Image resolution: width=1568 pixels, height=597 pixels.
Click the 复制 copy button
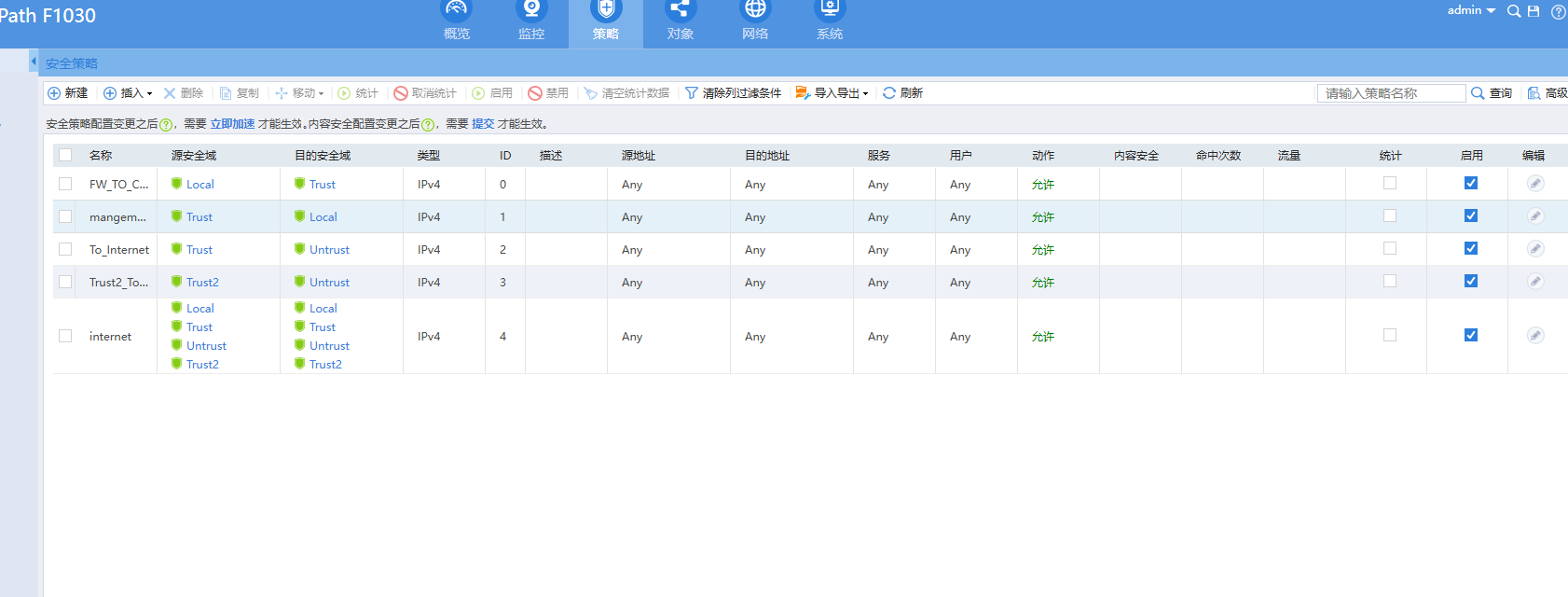239,93
